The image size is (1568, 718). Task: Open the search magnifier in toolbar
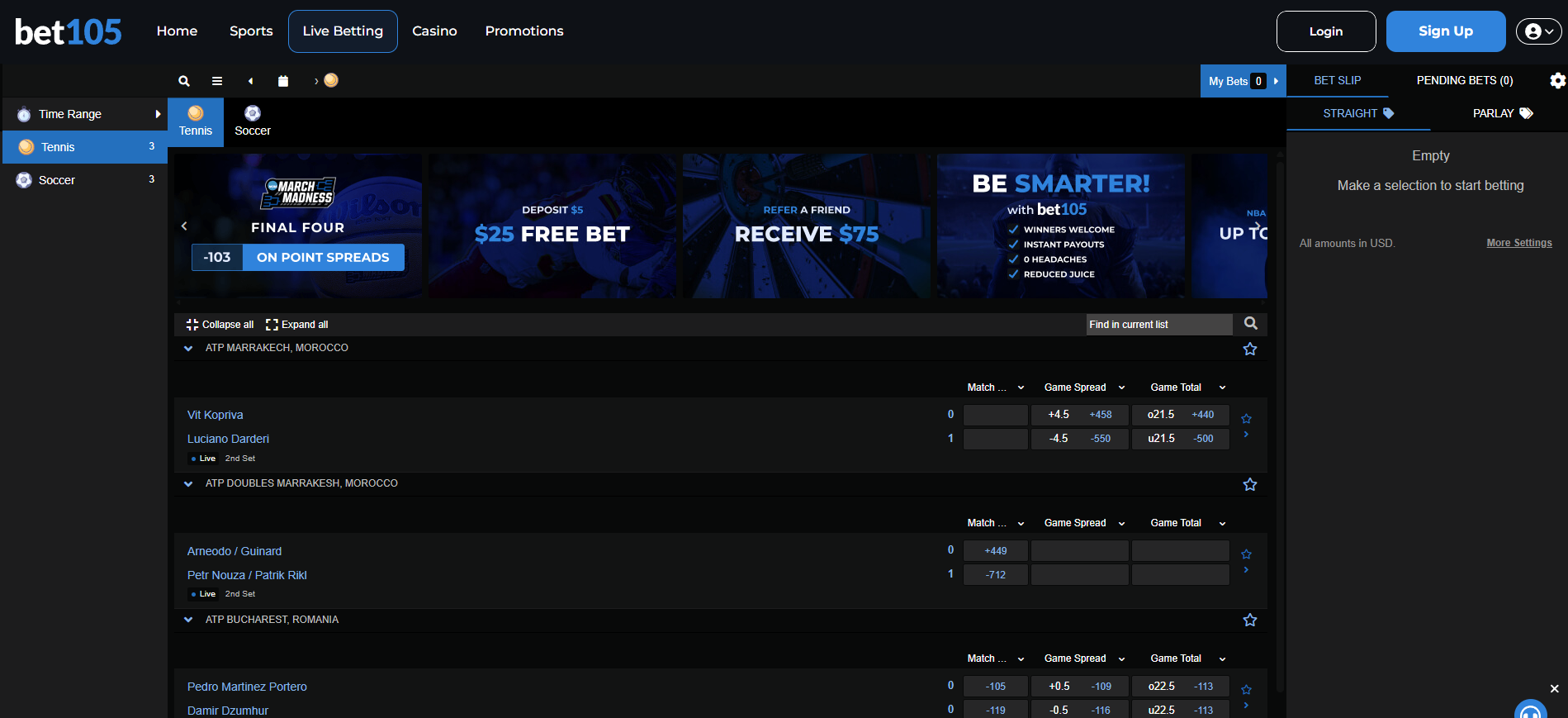pos(184,81)
